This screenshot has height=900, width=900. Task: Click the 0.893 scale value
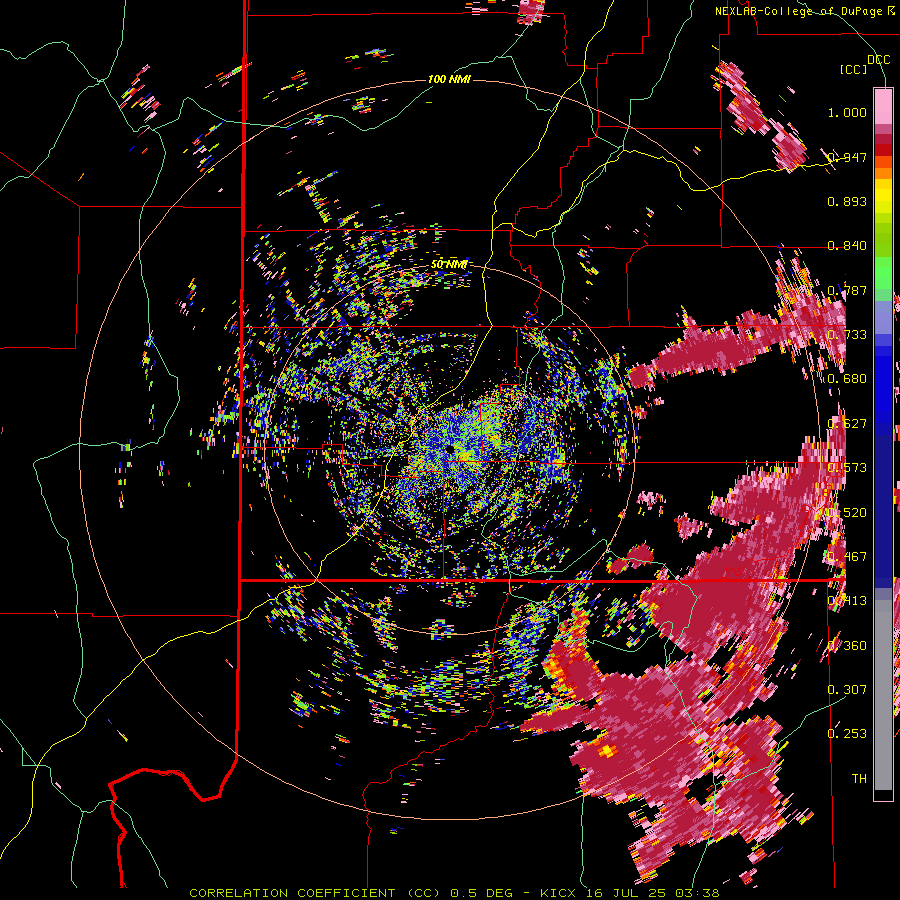[847, 201]
